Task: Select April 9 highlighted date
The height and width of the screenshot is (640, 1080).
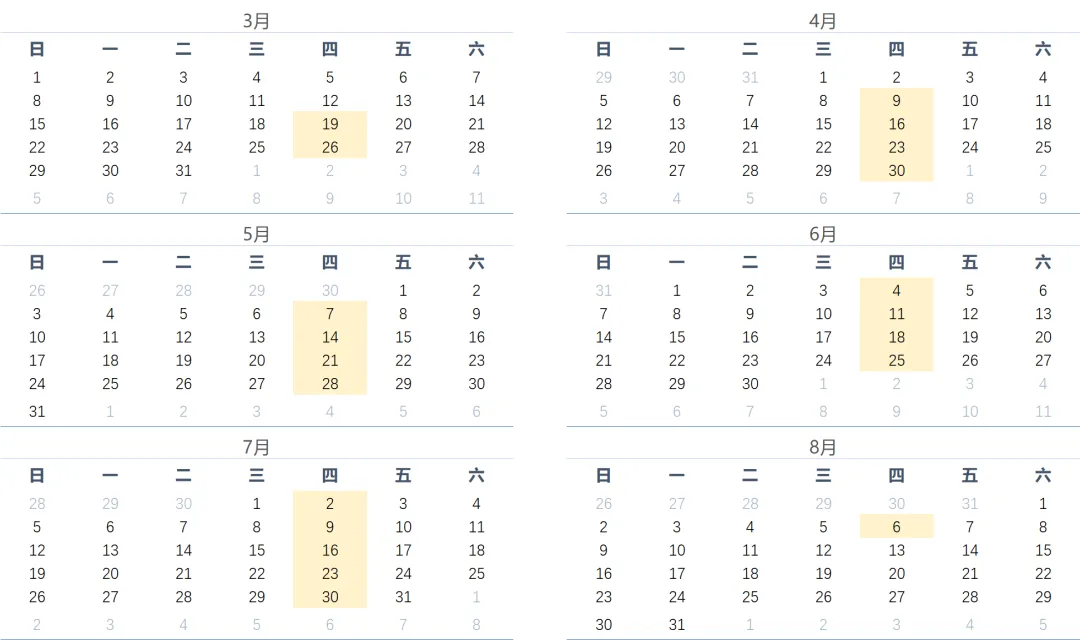Action: pos(896,101)
